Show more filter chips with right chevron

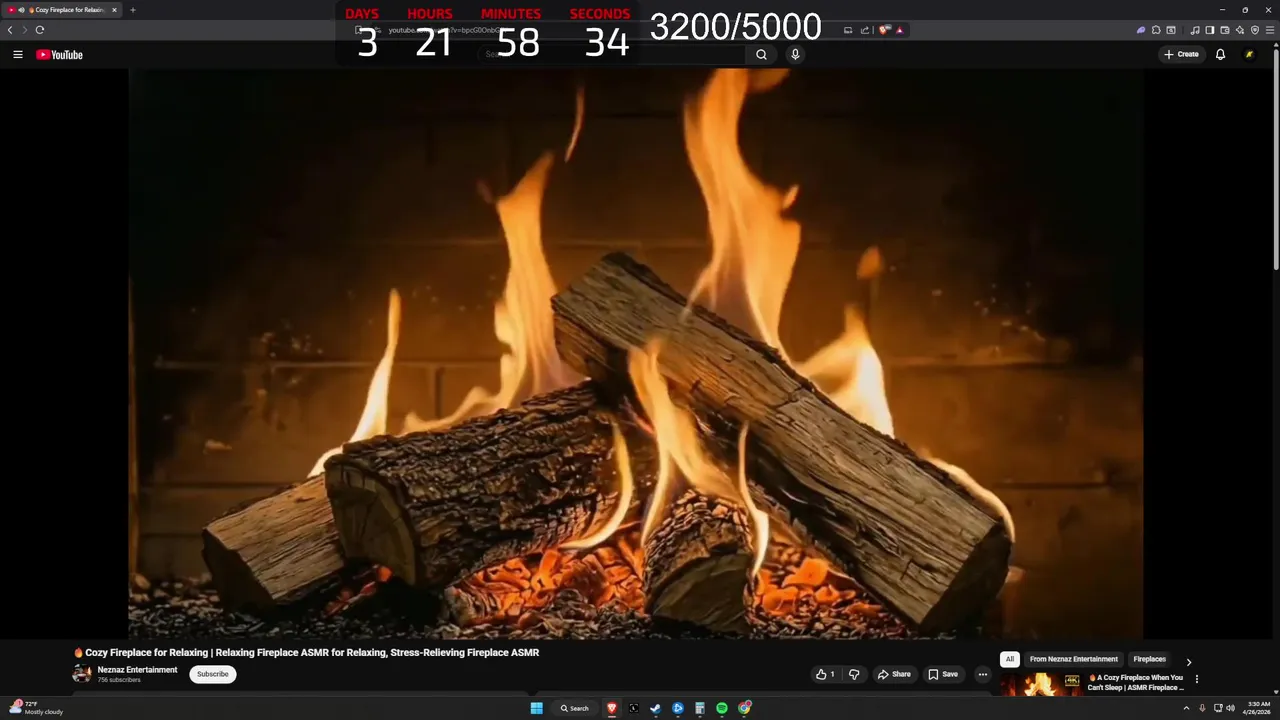pyautogui.click(x=1189, y=661)
